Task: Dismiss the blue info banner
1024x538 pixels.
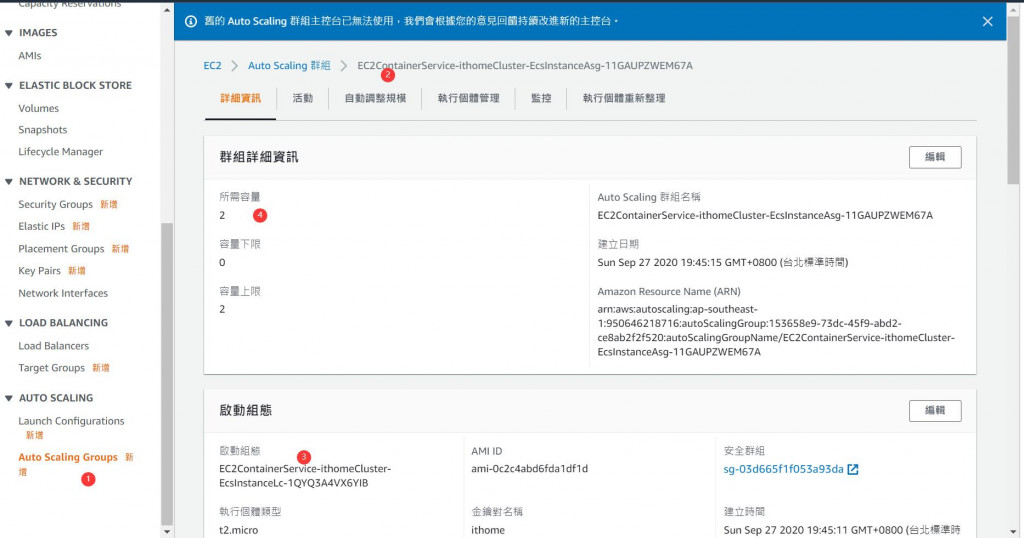Action: point(987,22)
